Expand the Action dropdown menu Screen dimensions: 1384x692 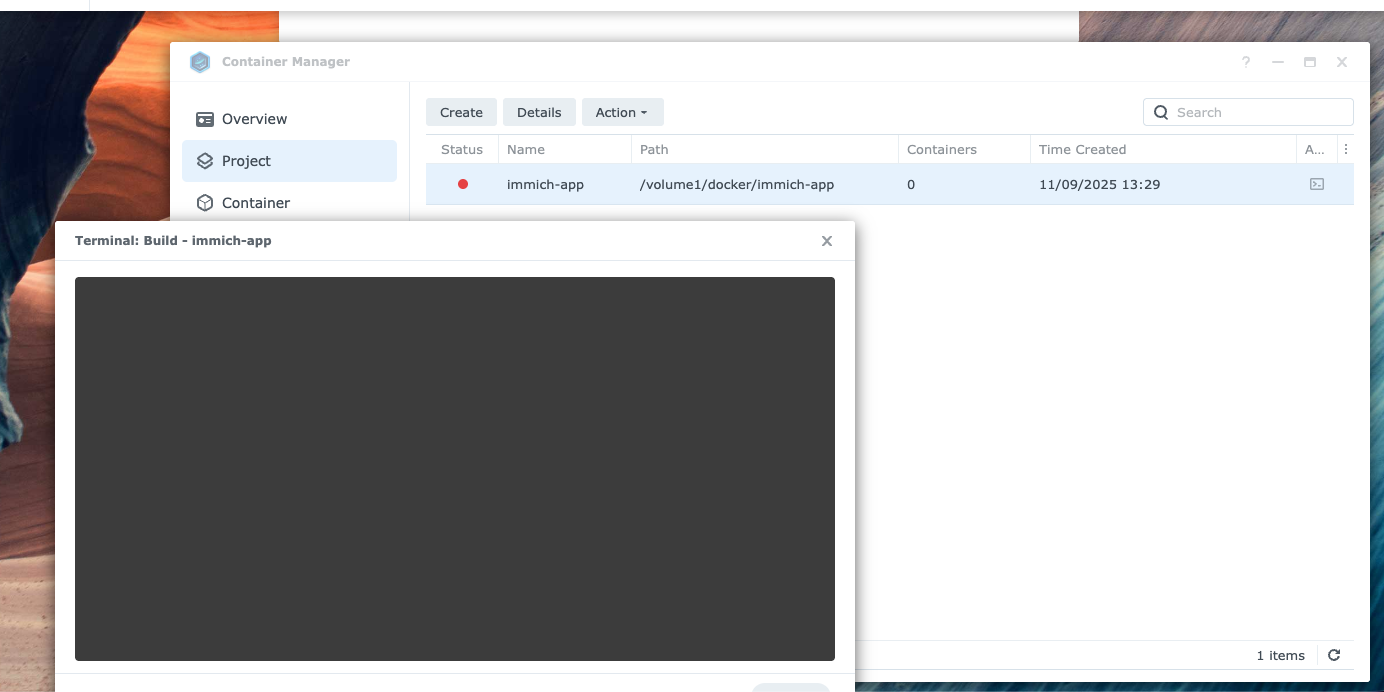(x=622, y=112)
